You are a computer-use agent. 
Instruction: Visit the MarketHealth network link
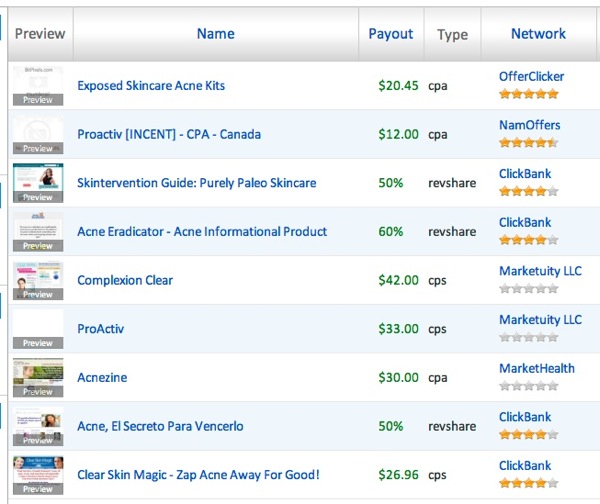point(537,368)
